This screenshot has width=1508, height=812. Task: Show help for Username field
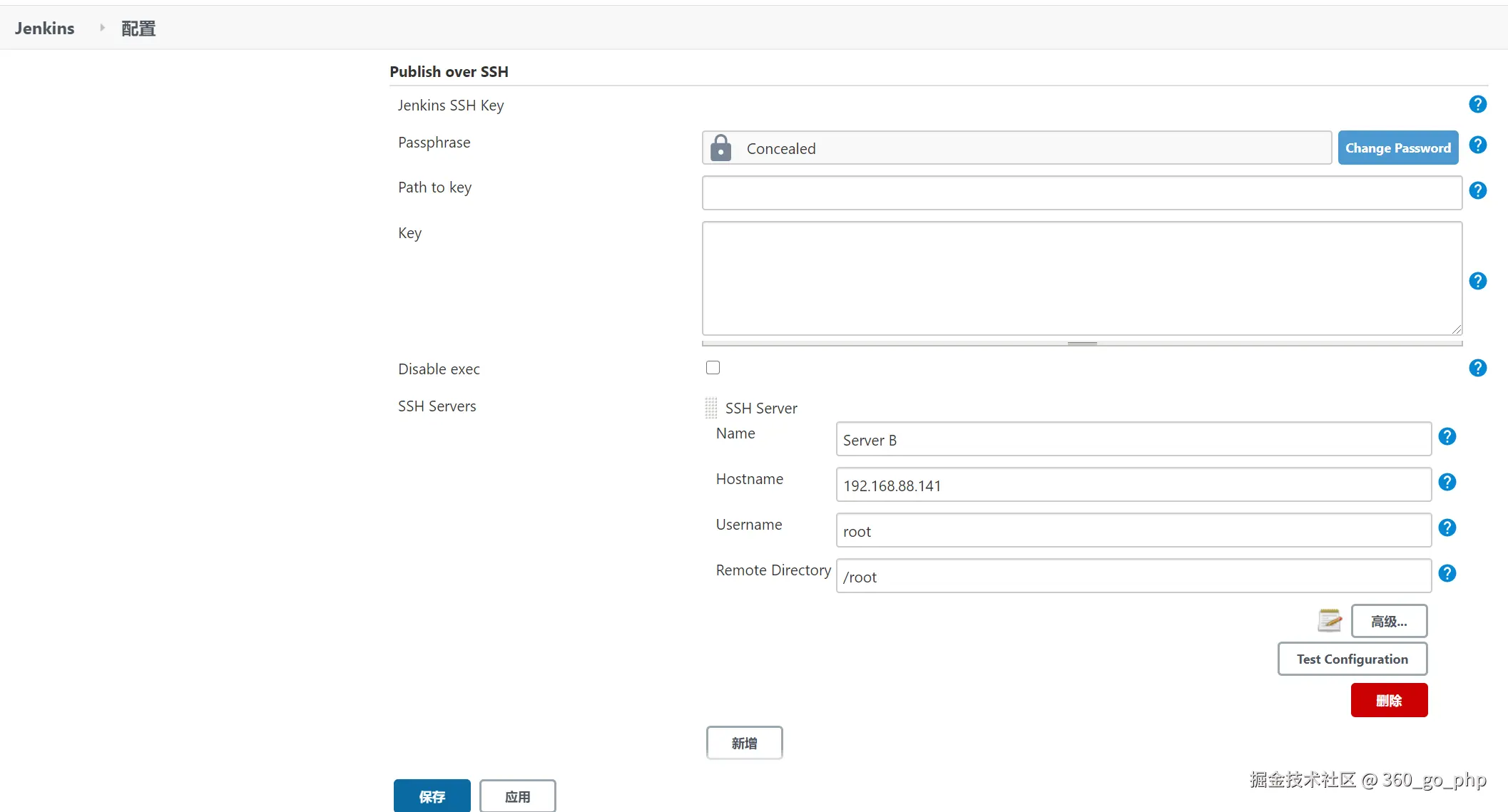coord(1447,528)
